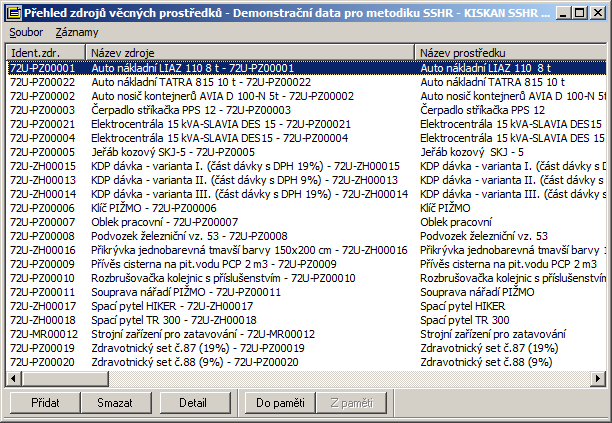Select row 72U-PZ00019
The width and height of the screenshot is (612, 423).
tap(306, 348)
